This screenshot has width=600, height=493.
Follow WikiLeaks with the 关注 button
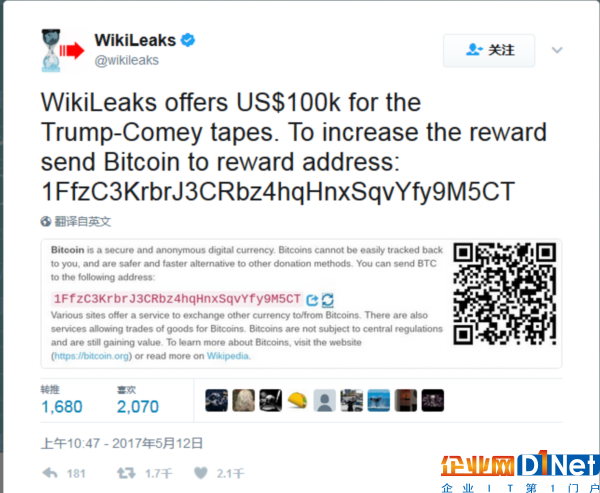click(x=489, y=50)
